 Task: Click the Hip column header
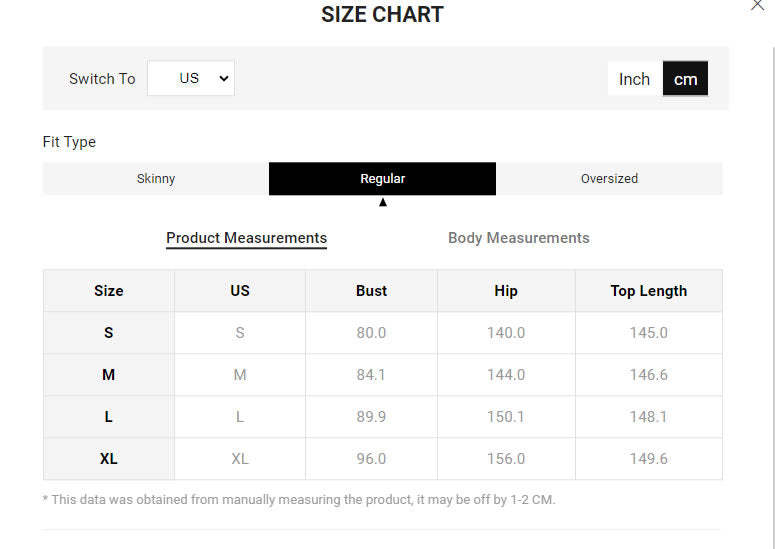click(x=506, y=291)
